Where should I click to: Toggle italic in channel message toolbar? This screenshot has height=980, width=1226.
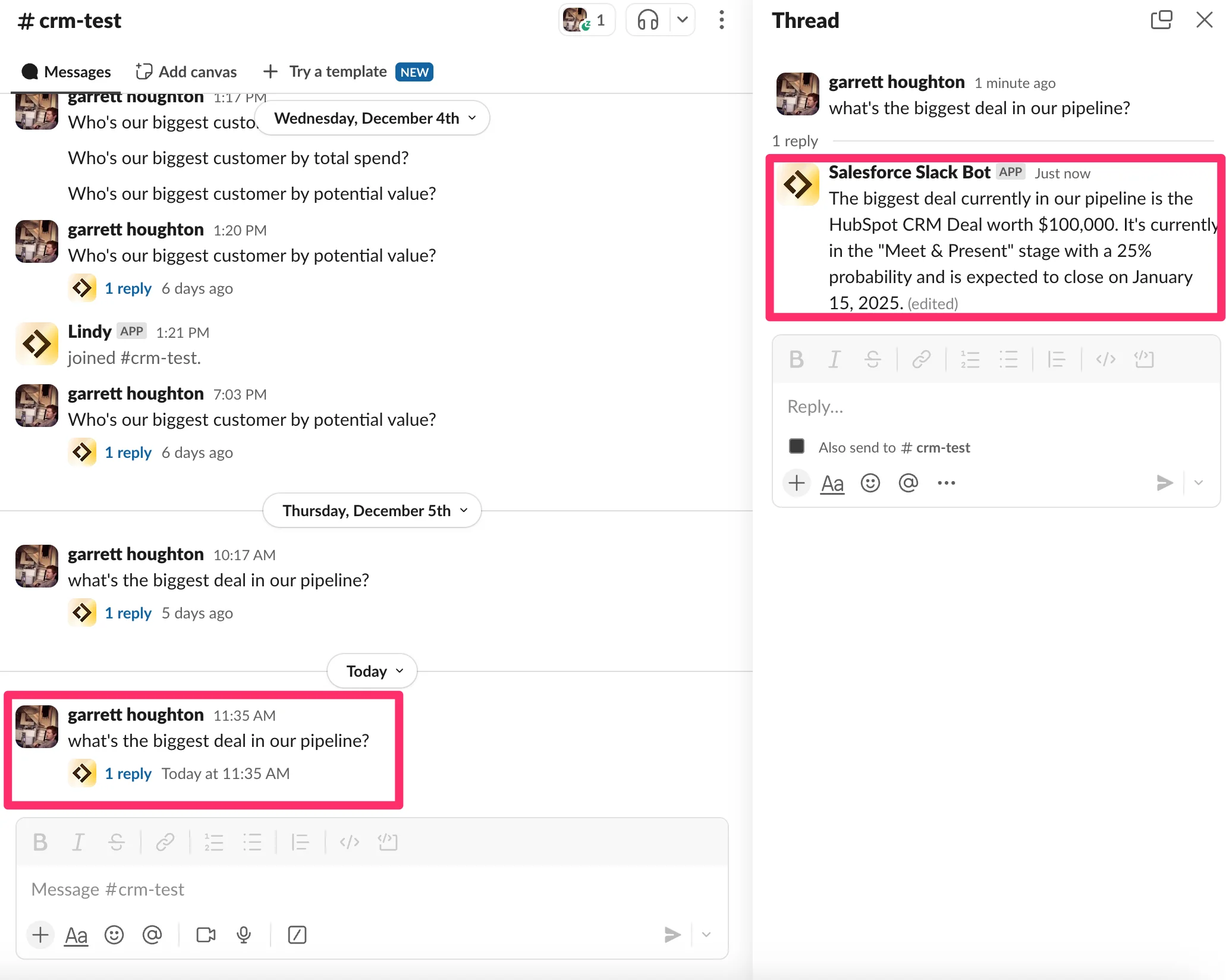point(78,842)
